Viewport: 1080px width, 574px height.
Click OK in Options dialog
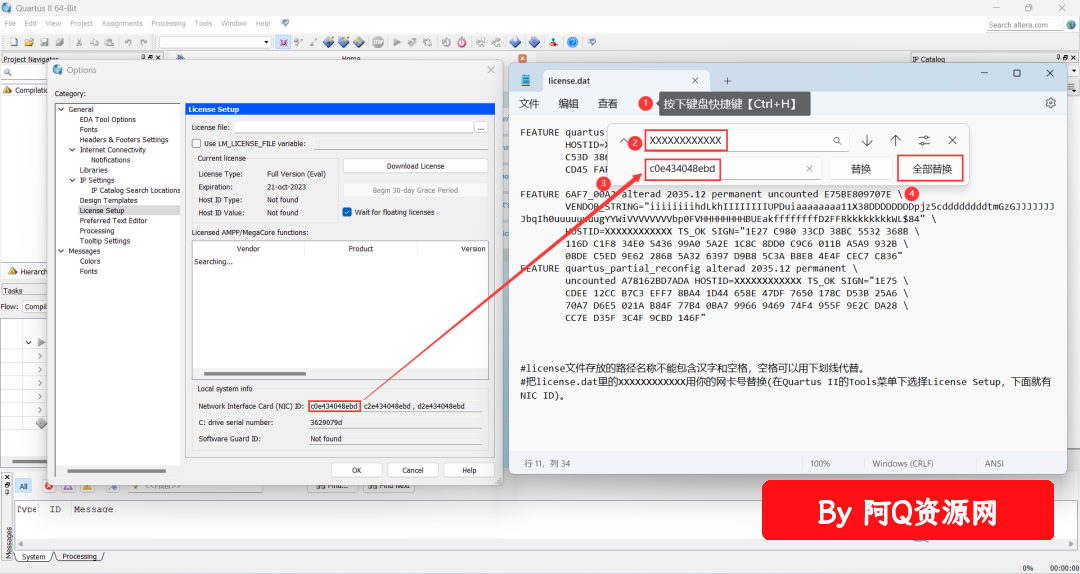tap(357, 470)
